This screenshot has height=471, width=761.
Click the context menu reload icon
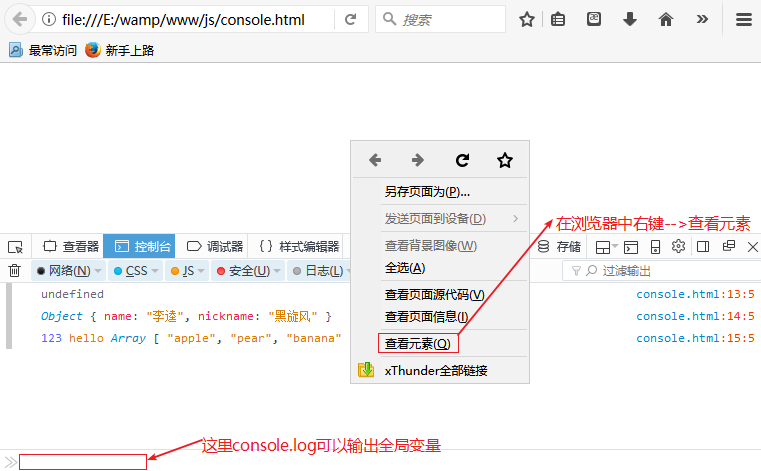(462, 160)
